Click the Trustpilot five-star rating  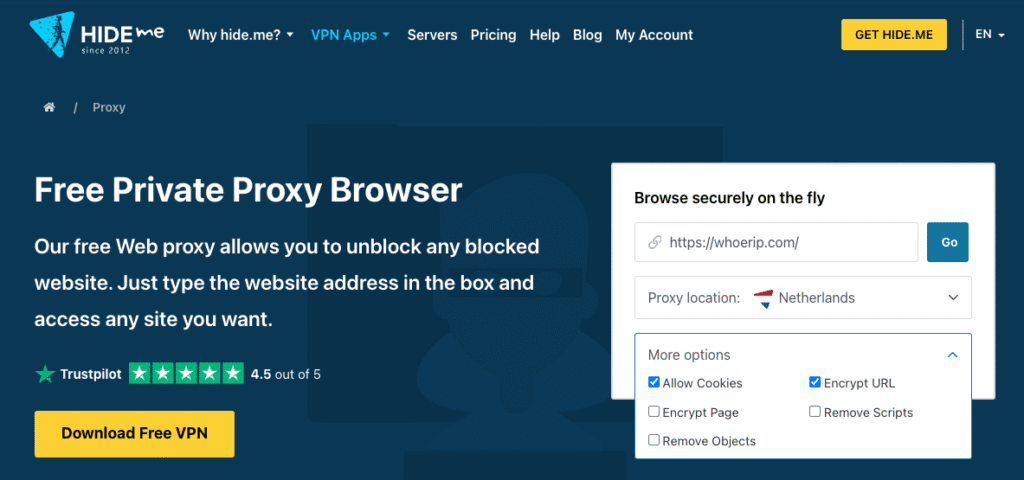click(186, 374)
